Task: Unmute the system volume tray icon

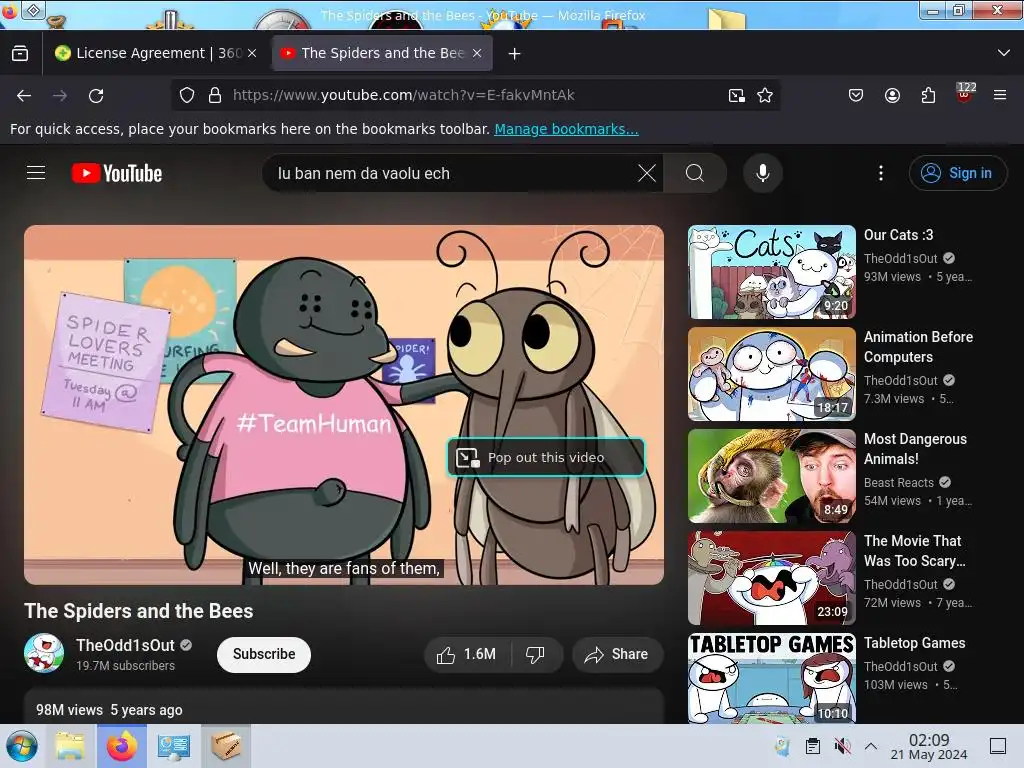Action: pyautogui.click(x=842, y=746)
